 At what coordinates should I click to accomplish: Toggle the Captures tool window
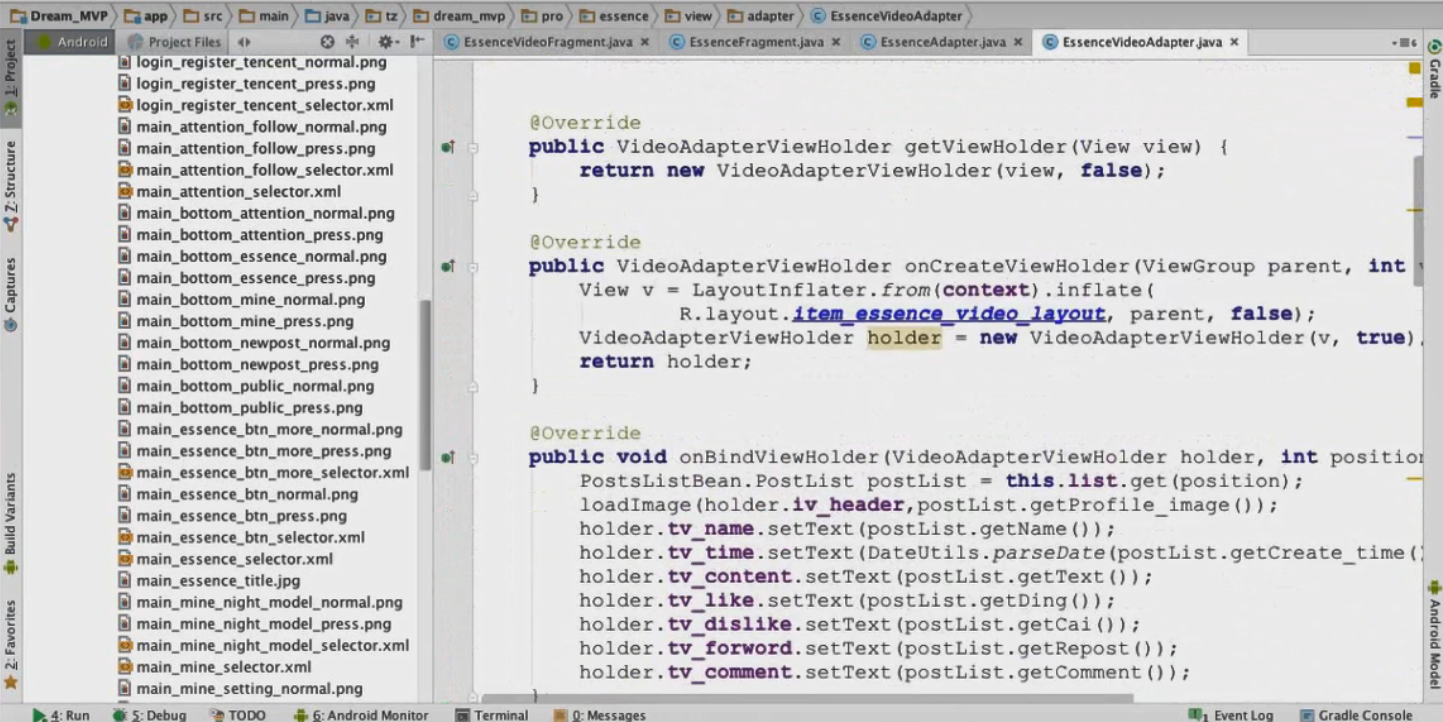pos(10,296)
